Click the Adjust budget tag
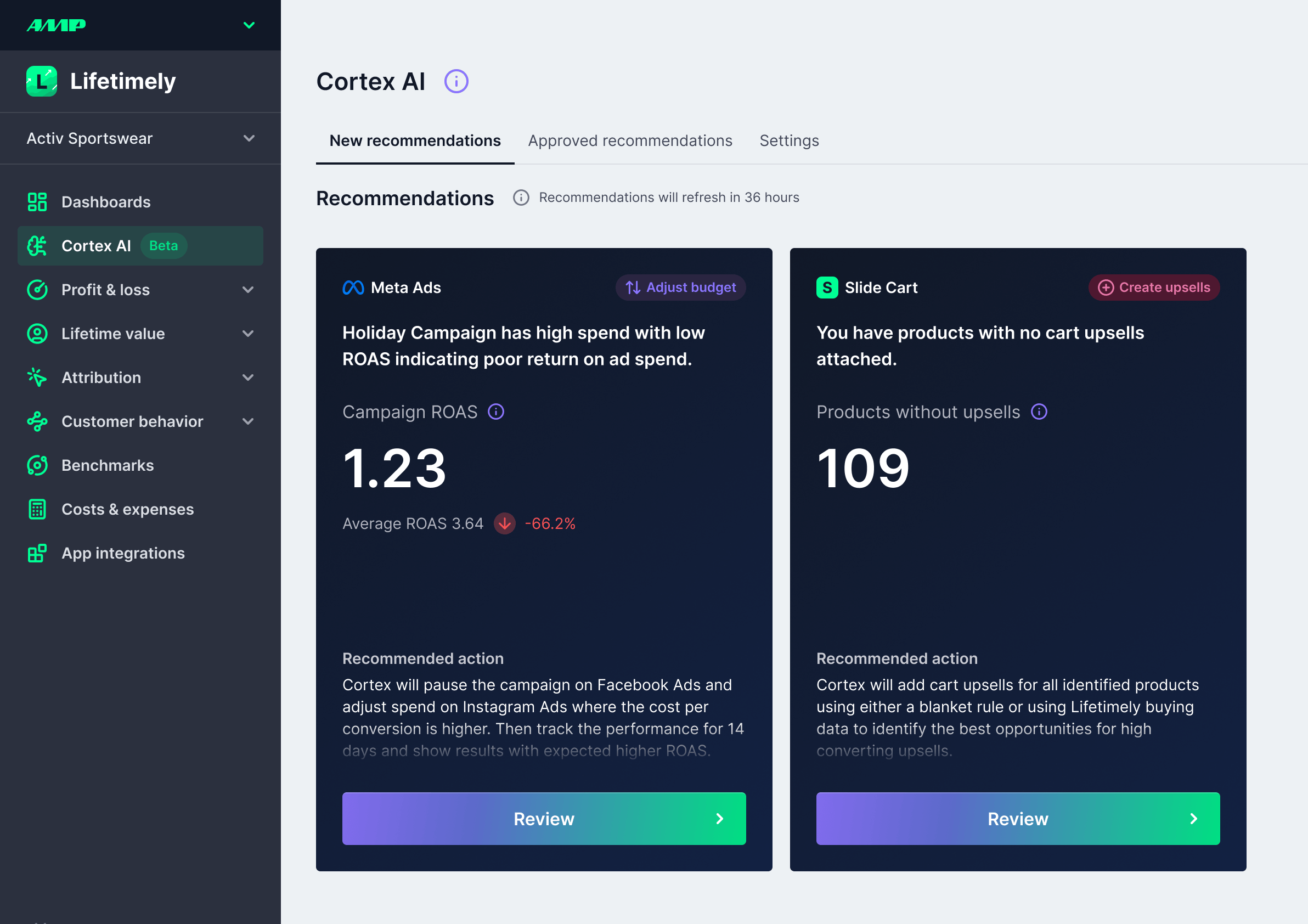 (x=680, y=288)
